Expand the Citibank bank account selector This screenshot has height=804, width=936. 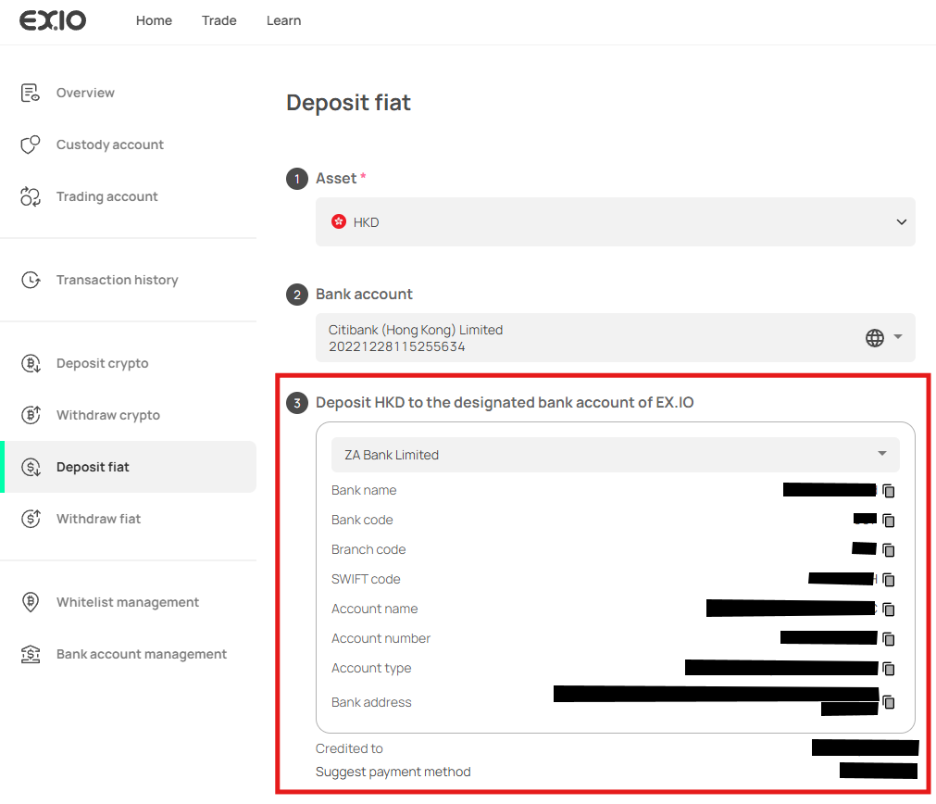(615, 338)
